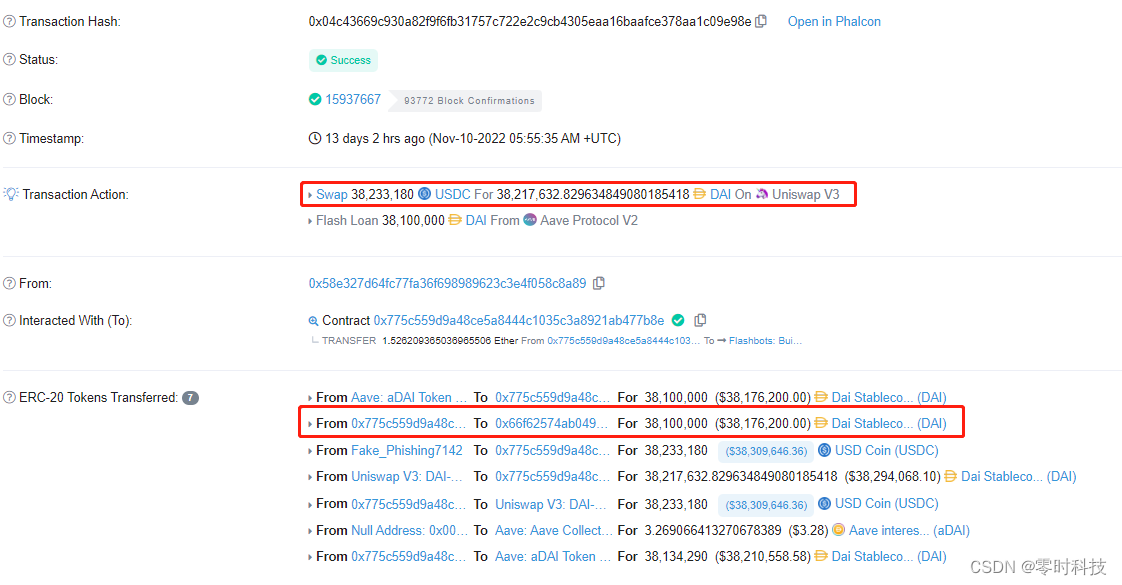Open sender address 0x58e327d64fc77...
This screenshot has height=585, width=1122.
[447, 283]
